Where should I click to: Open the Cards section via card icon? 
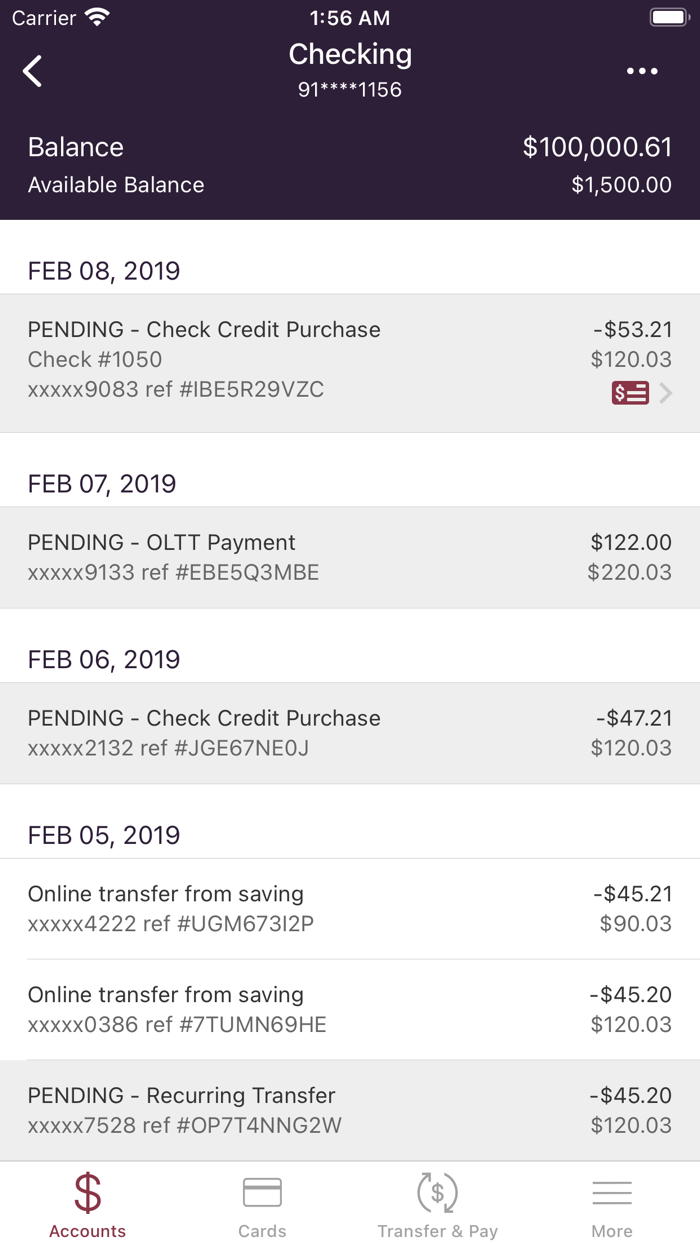[262, 1190]
